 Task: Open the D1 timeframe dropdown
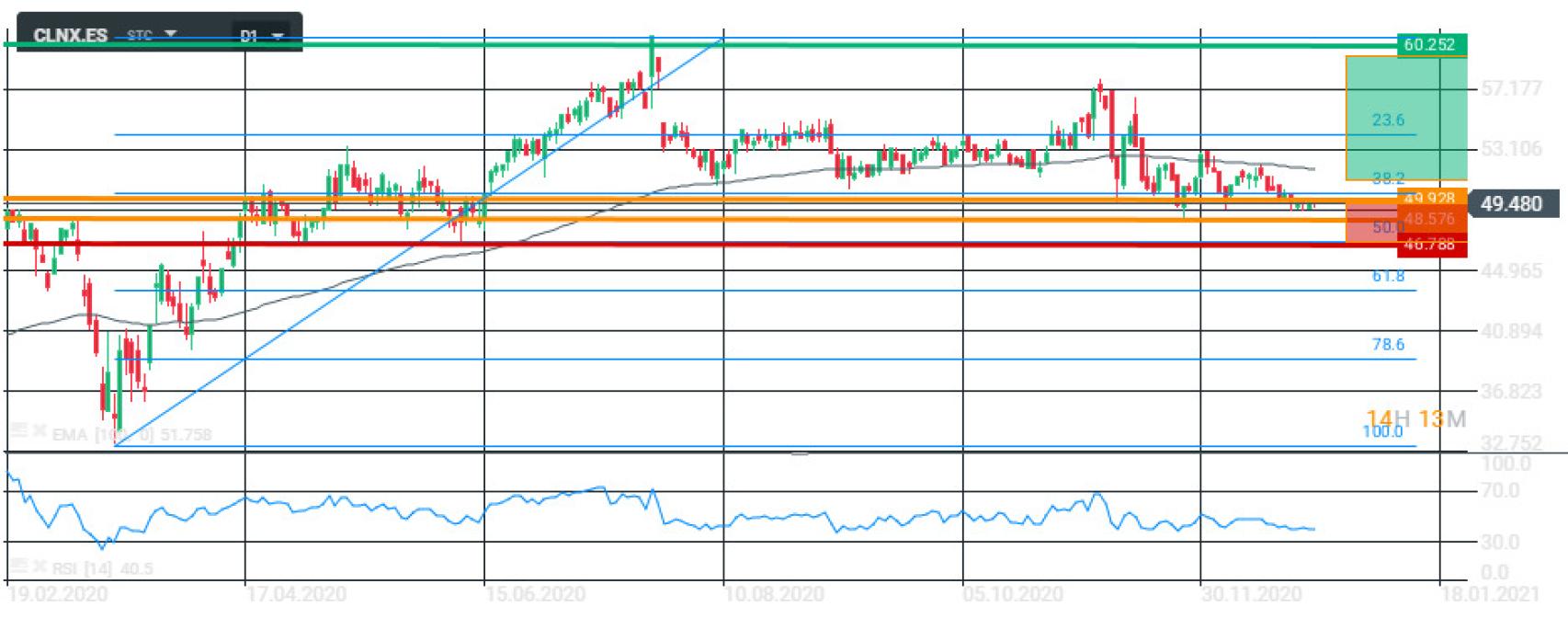tap(277, 37)
